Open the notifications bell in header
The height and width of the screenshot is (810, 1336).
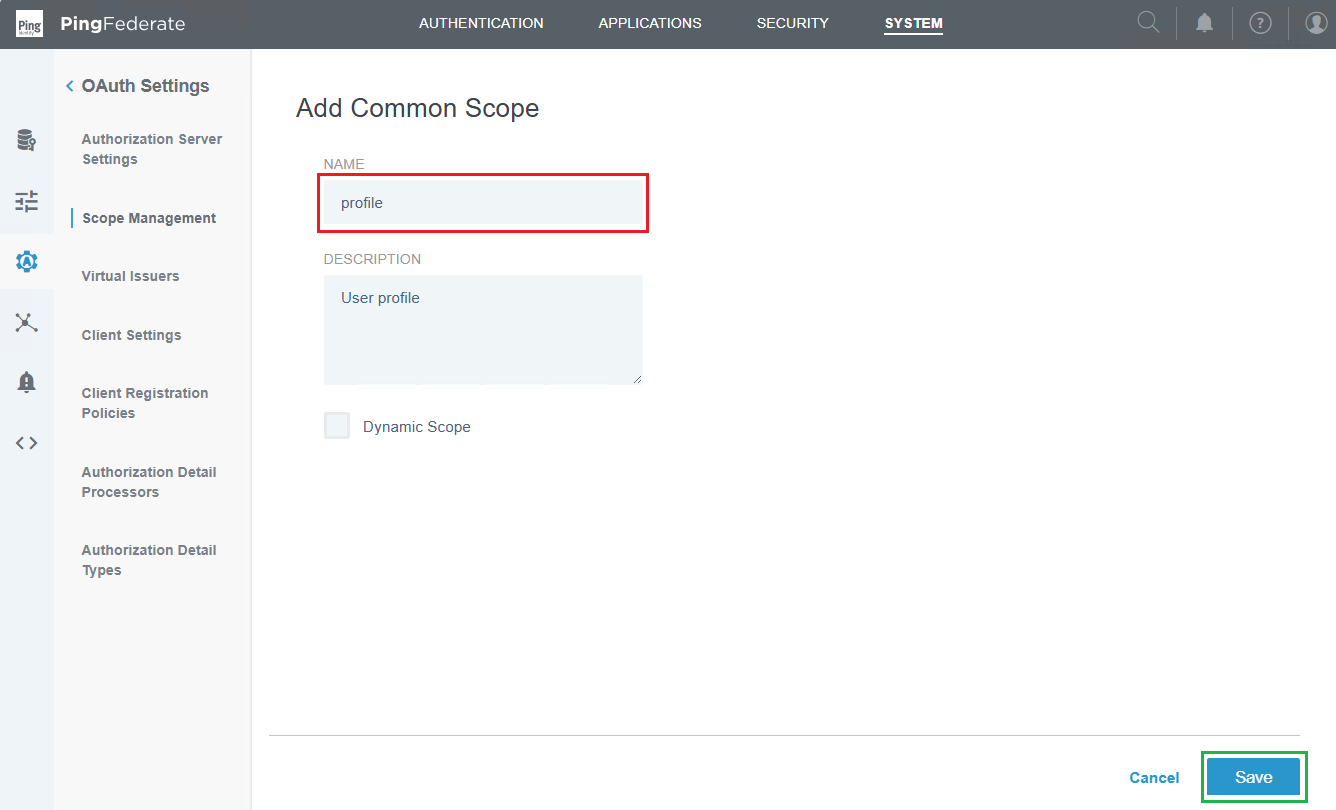point(1205,23)
